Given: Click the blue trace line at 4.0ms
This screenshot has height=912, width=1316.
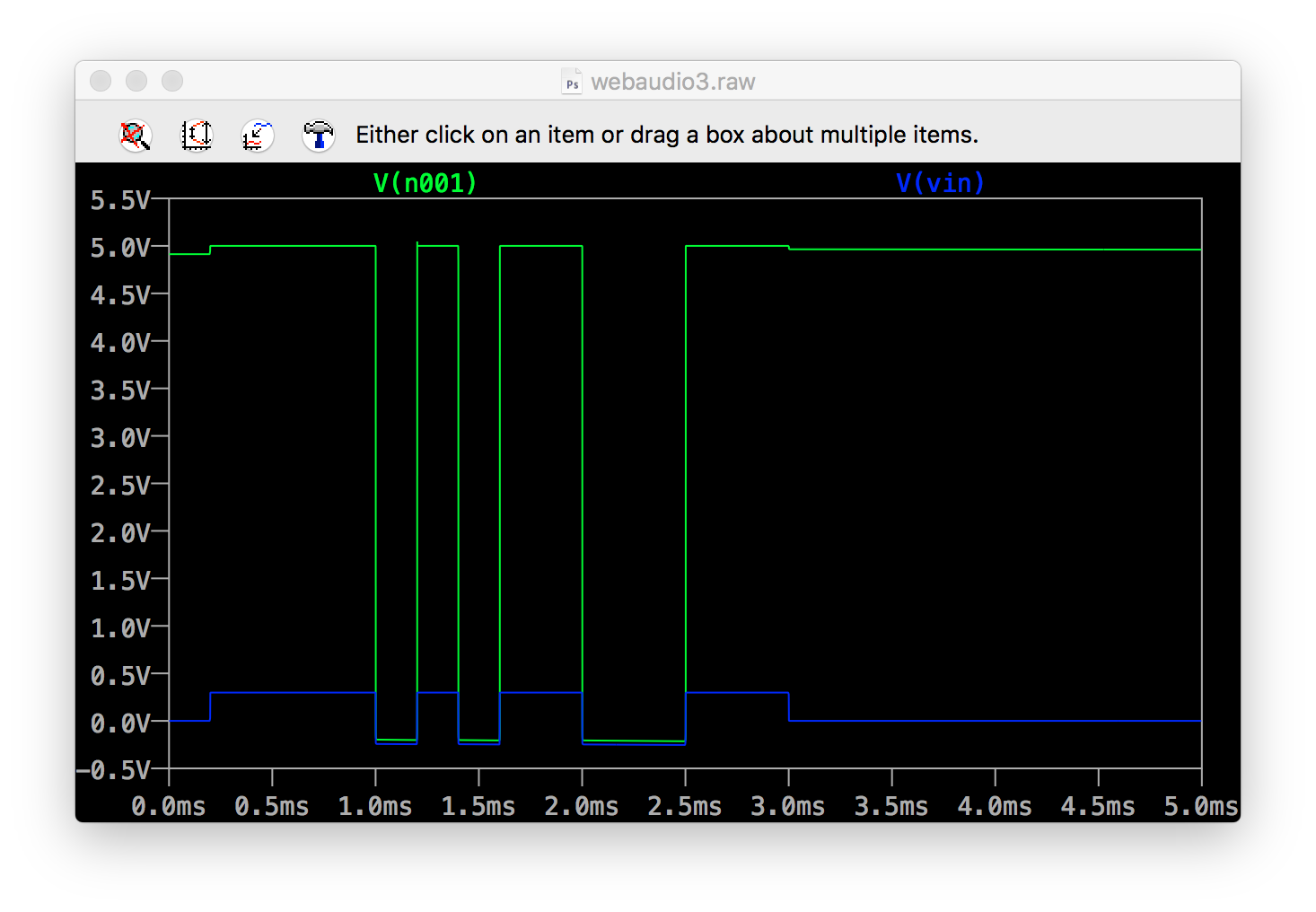Looking at the screenshot, I should pyautogui.click(x=995, y=721).
